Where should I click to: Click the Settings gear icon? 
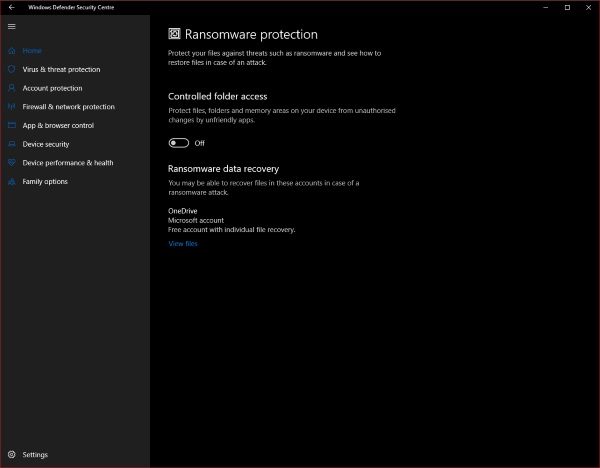[11, 455]
